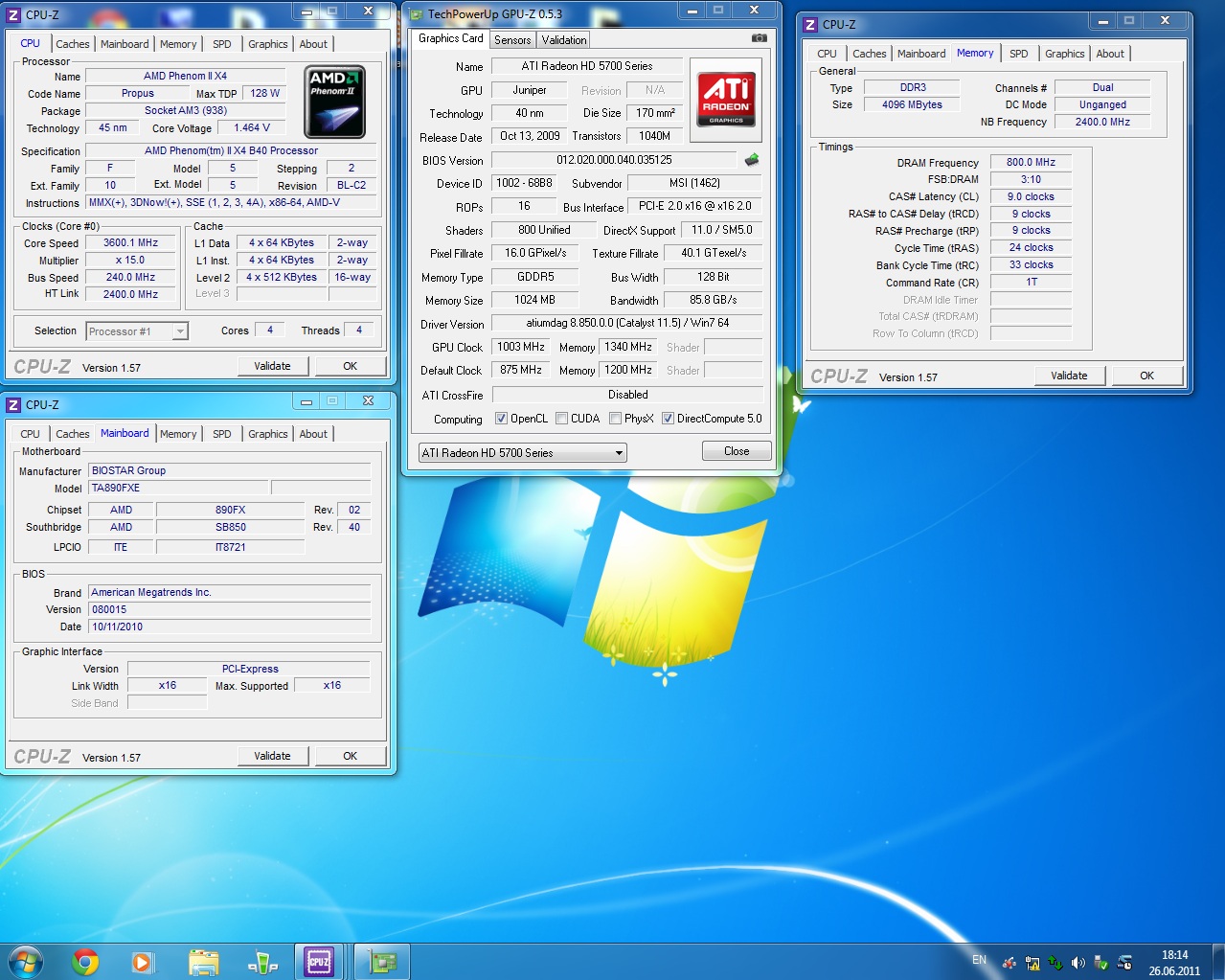
Task: Click the Memory Type value GDDR5
Action: [535, 277]
